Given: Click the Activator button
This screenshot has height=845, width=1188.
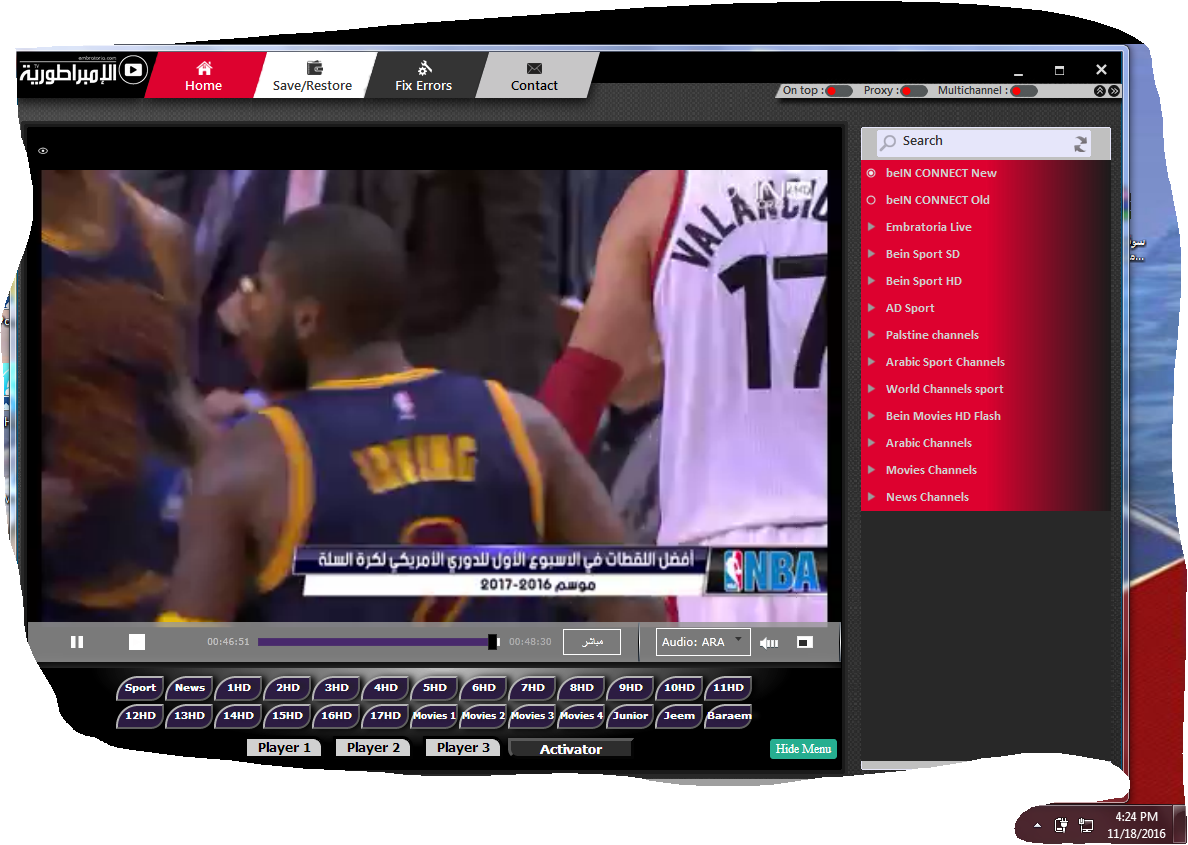Looking at the screenshot, I should (x=571, y=749).
